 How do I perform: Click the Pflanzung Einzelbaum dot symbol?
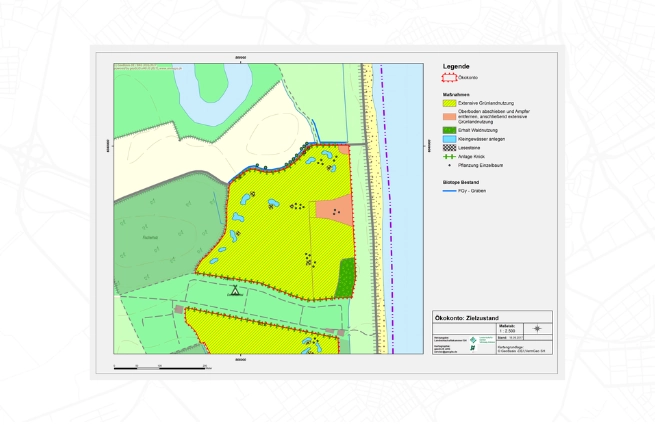447,164
